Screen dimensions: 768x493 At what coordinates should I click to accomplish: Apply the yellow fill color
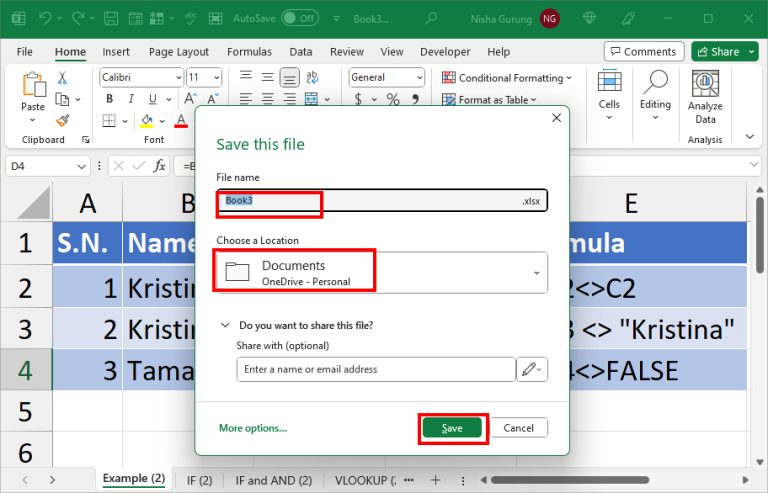coord(147,120)
